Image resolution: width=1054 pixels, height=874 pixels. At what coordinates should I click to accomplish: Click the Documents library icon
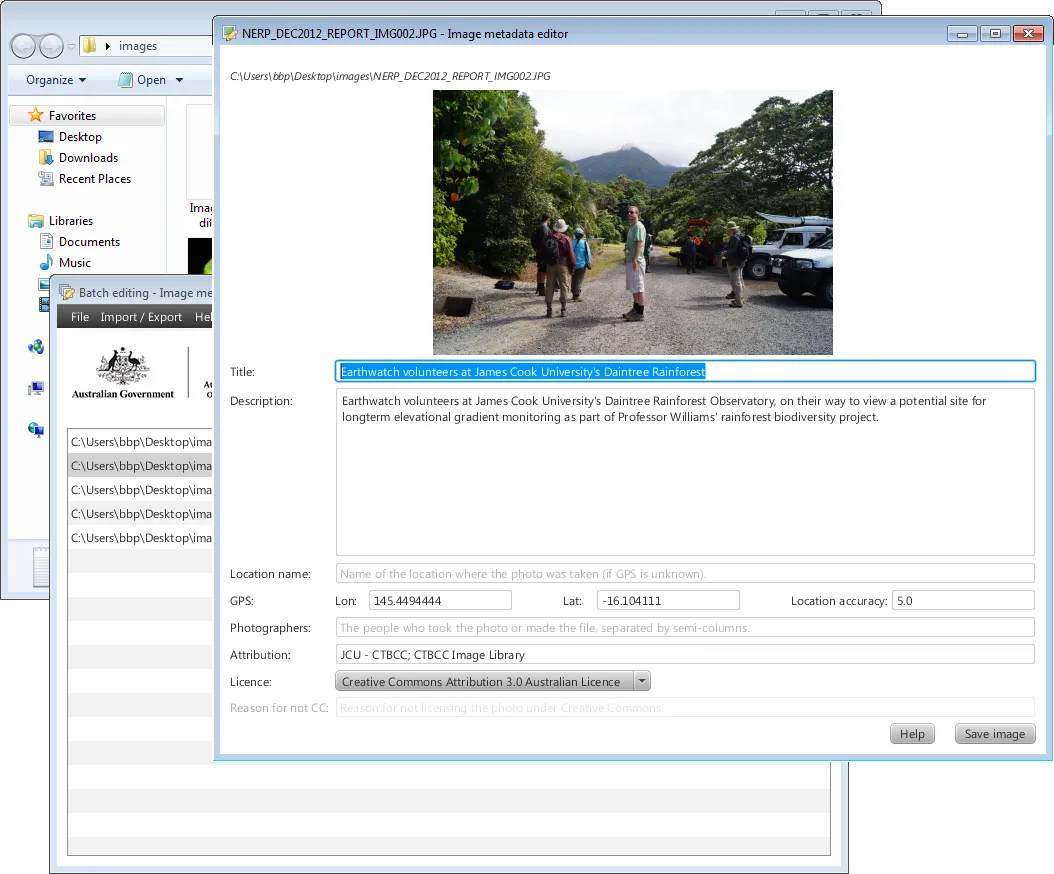(x=46, y=241)
